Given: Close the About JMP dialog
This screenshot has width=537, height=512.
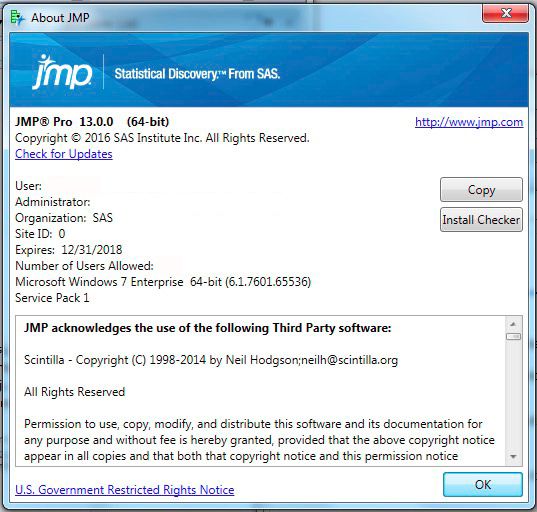Looking at the screenshot, I should point(505,14).
